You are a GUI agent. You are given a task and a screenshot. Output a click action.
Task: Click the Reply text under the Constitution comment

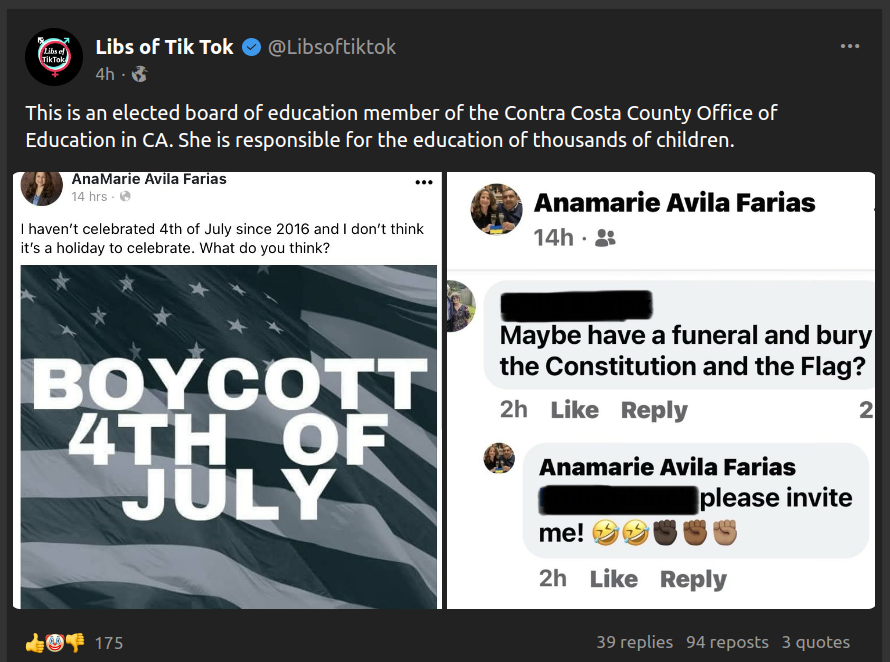click(654, 410)
